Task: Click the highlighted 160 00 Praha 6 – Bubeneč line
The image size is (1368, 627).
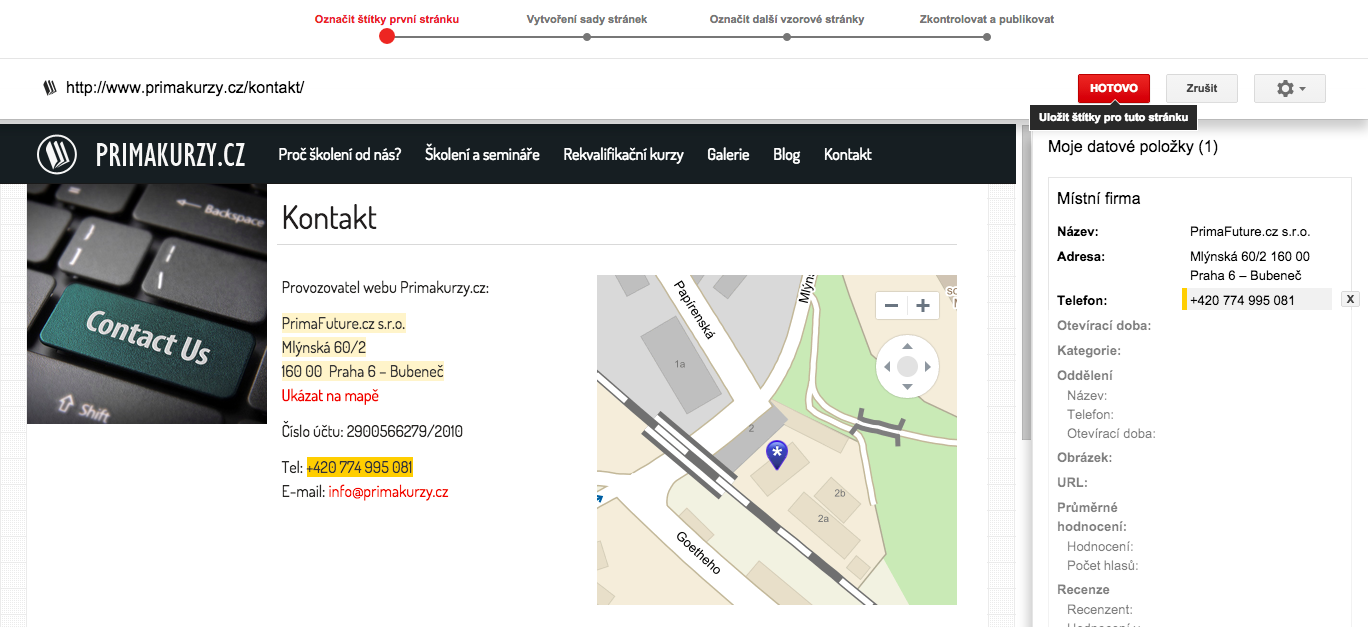Action: pos(363,372)
